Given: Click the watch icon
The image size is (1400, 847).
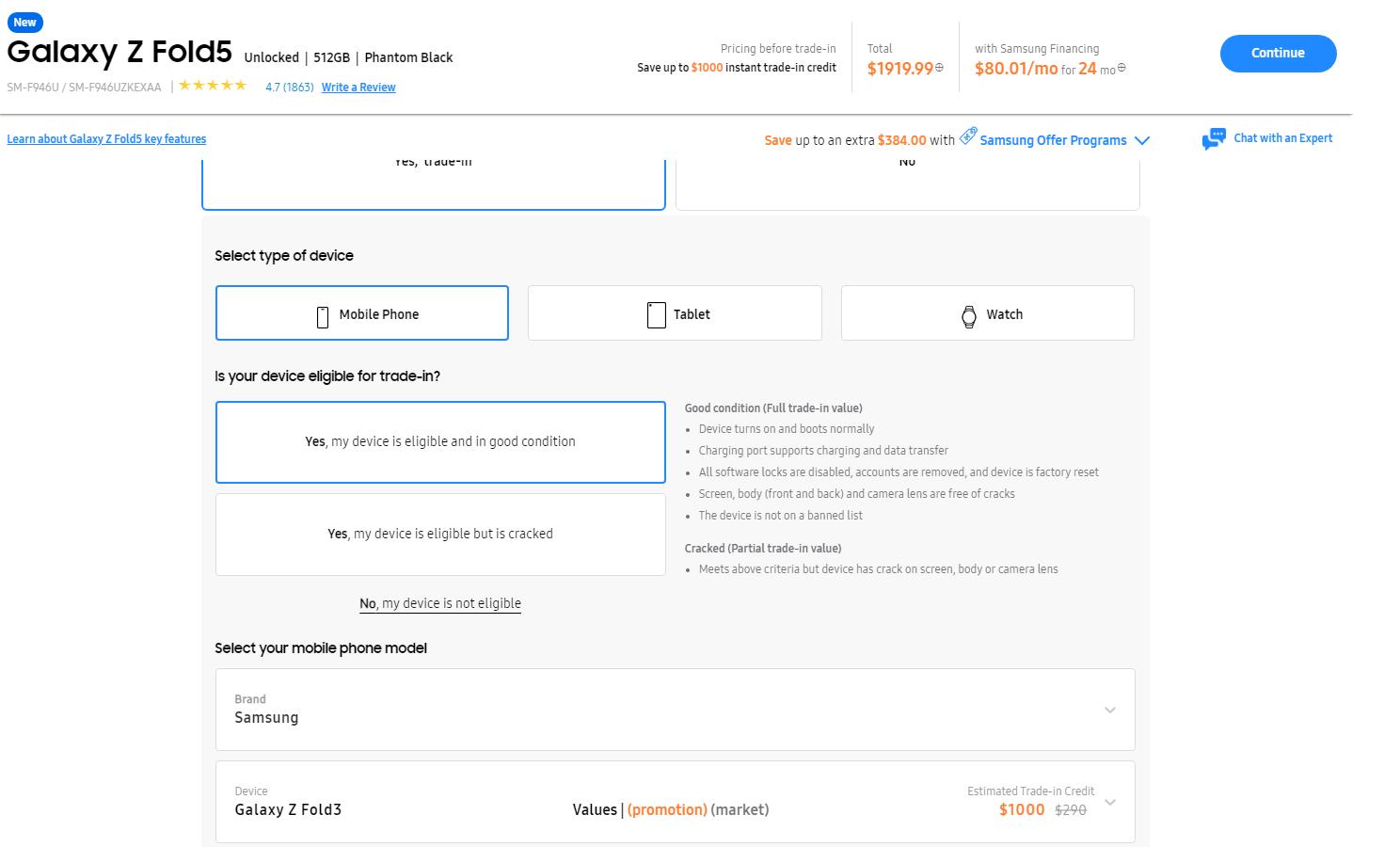Looking at the screenshot, I should click(969, 316).
